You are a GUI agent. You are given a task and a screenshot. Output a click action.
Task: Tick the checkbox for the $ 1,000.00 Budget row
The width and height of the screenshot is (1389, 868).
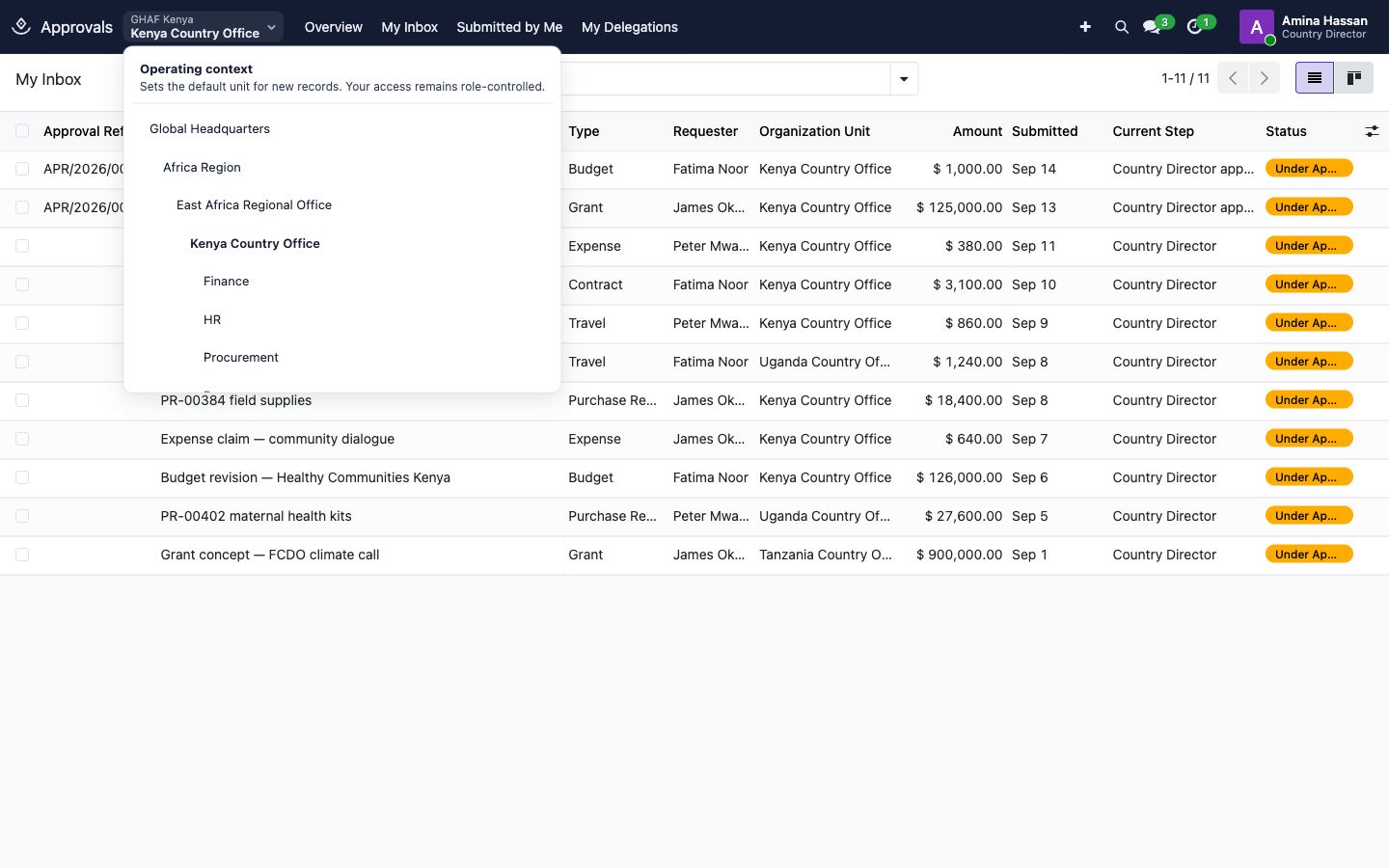[22, 169]
